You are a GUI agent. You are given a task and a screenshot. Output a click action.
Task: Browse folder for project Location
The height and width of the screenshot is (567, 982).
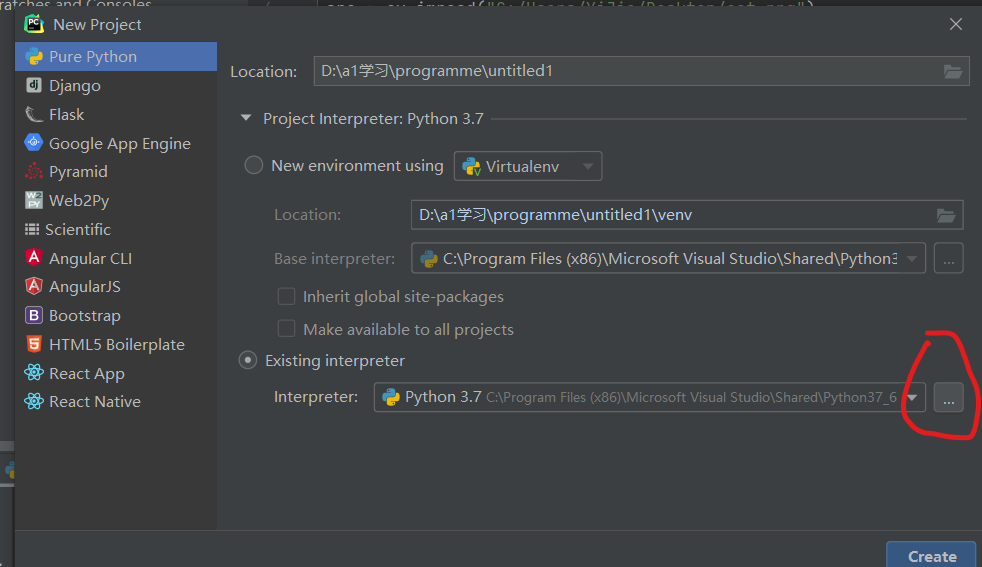pyautogui.click(x=953, y=71)
